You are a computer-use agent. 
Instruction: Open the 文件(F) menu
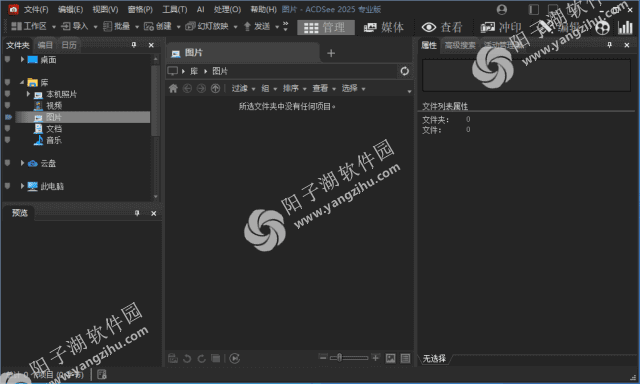(x=36, y=9)
